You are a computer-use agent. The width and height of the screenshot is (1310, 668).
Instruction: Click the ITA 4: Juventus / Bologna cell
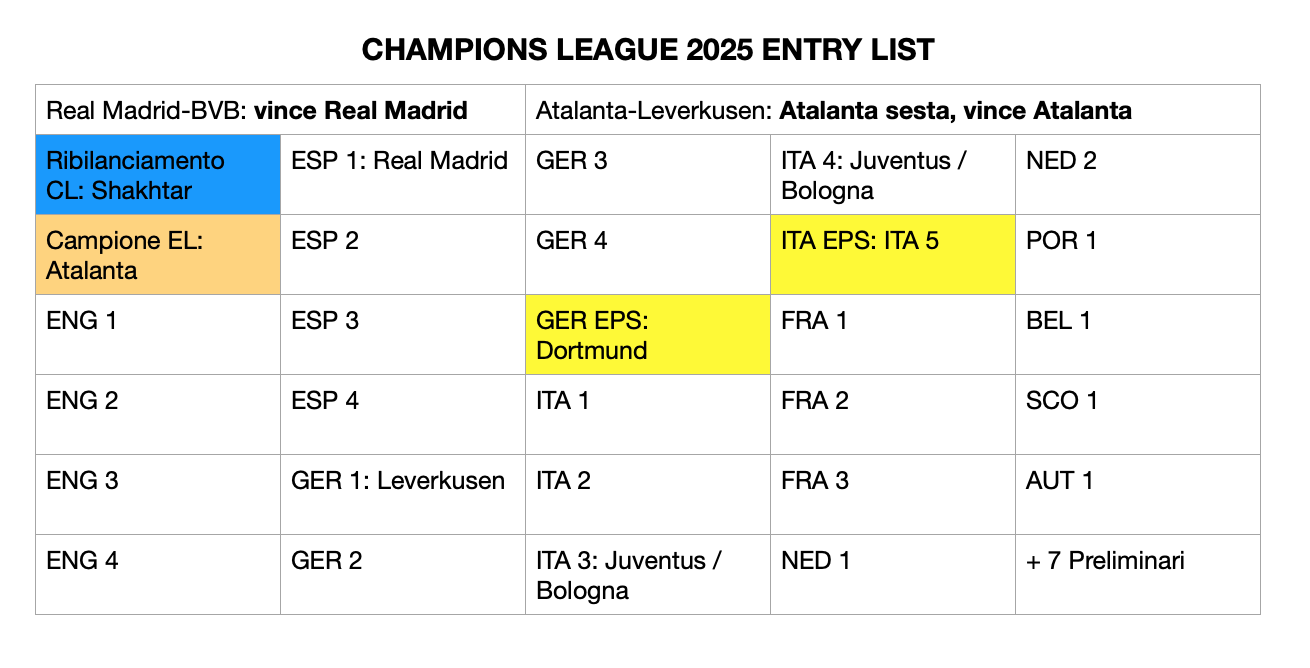[893, 174]
